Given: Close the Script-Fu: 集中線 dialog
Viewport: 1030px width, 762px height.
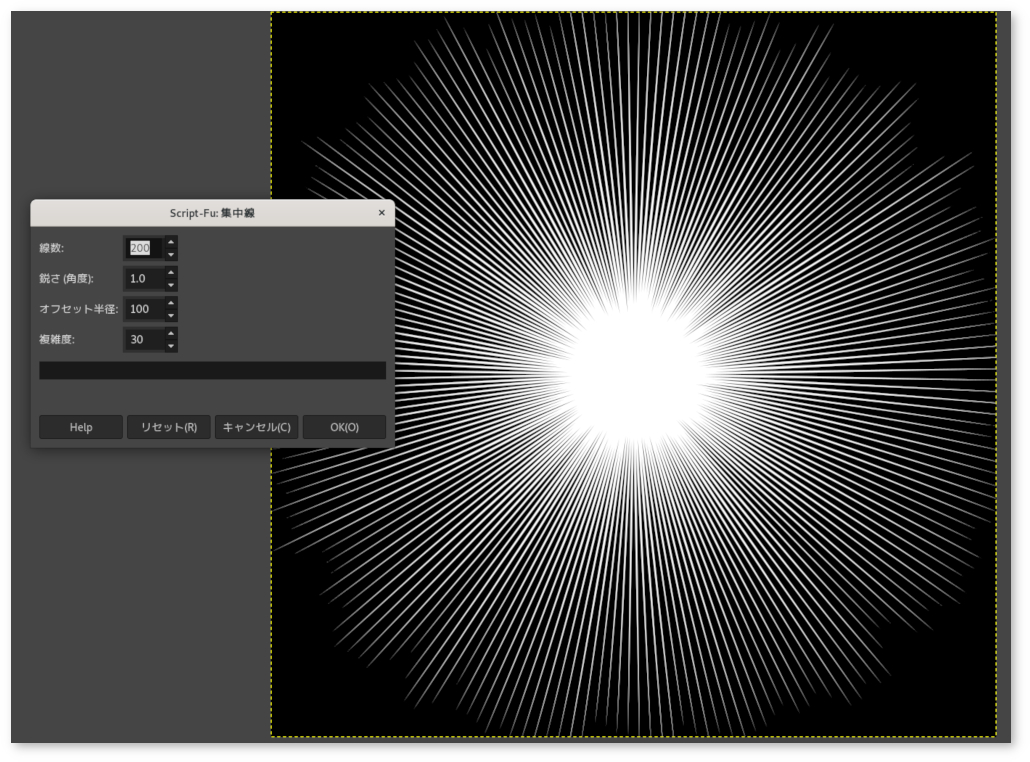Looking at the screenshot, I should (x=381, y=213).
